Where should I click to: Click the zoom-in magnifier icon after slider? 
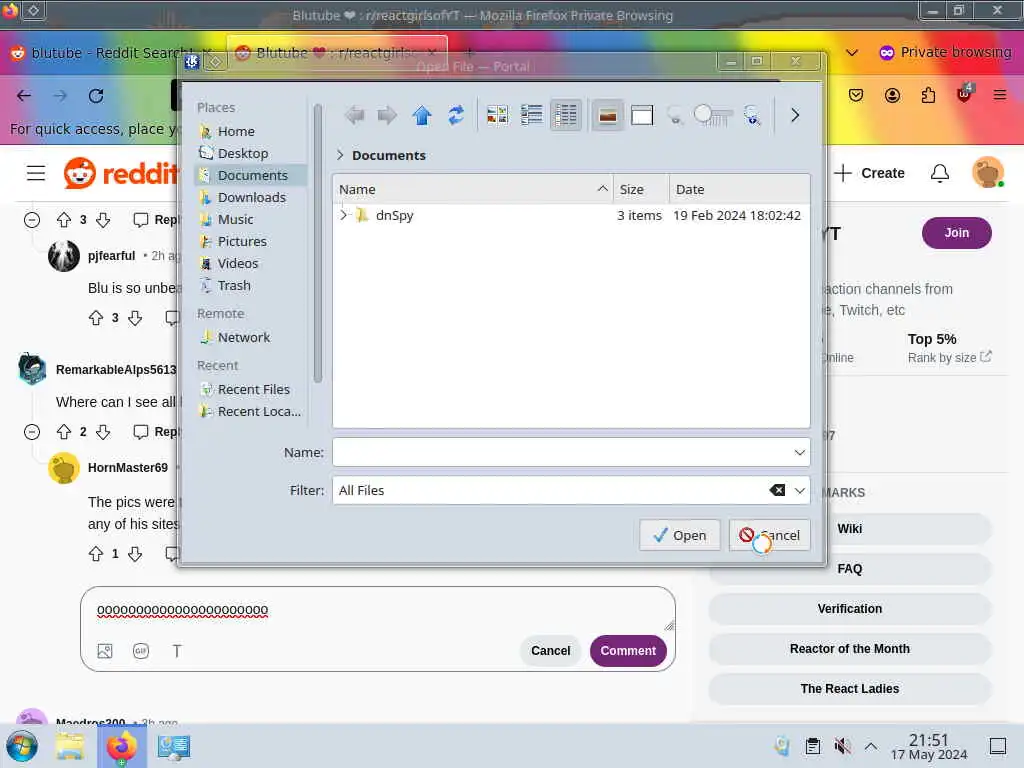tap(752, 116)
